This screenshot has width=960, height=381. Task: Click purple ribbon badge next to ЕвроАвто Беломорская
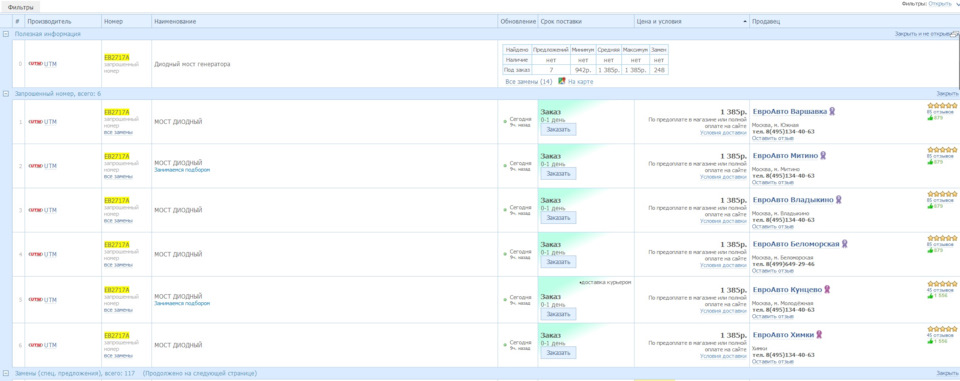844,244
